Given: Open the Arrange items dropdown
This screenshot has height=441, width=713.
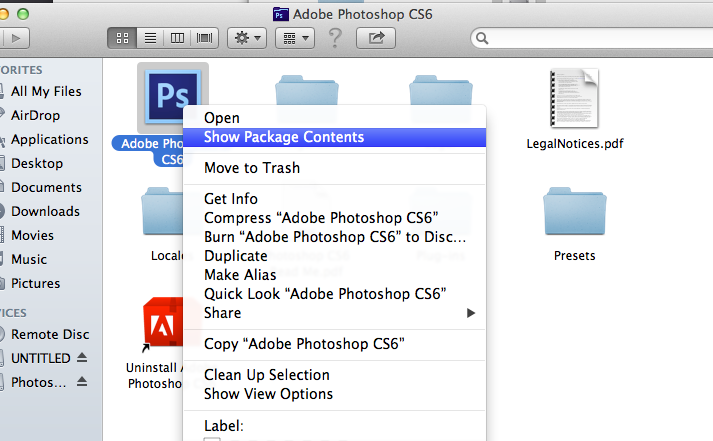Looking at the screenshot, I should pyautogui.click(x=295, y=38).
